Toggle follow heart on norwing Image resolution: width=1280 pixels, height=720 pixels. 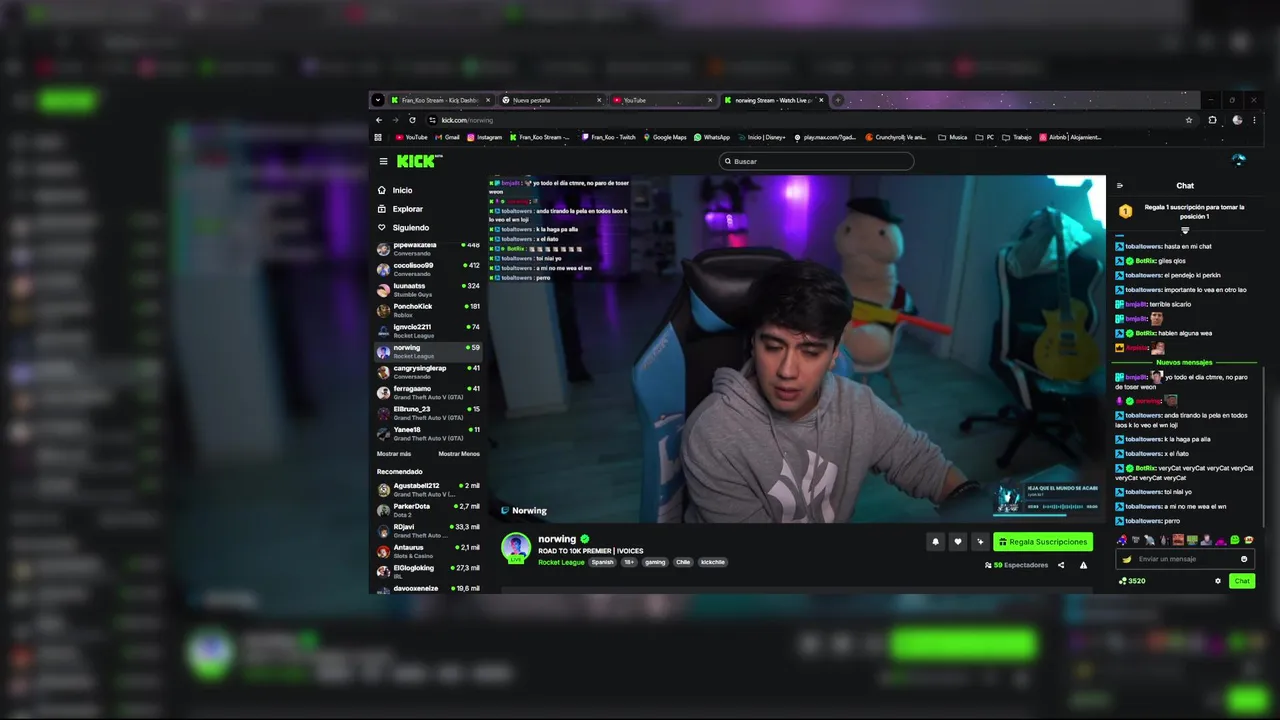[958, 542]
